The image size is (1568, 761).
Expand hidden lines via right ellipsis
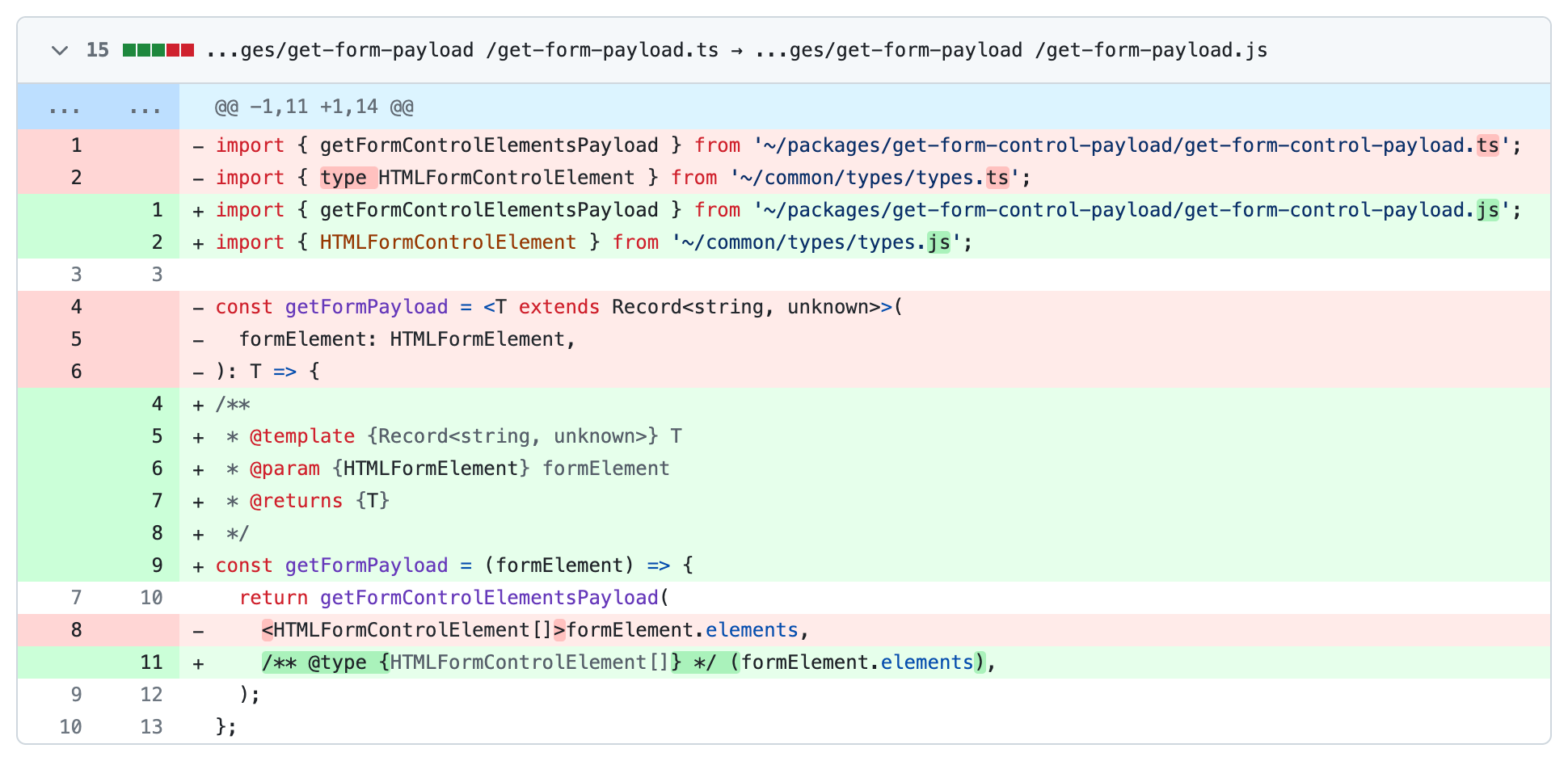(145, 107)
